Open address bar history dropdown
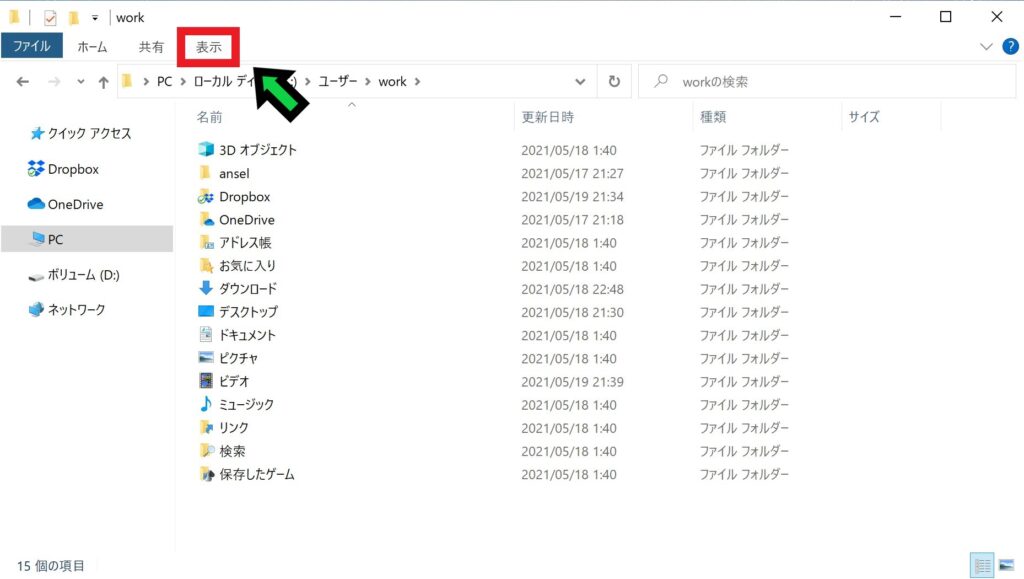The width and height of the screenshot is (1024, 579). pos(580,82)
